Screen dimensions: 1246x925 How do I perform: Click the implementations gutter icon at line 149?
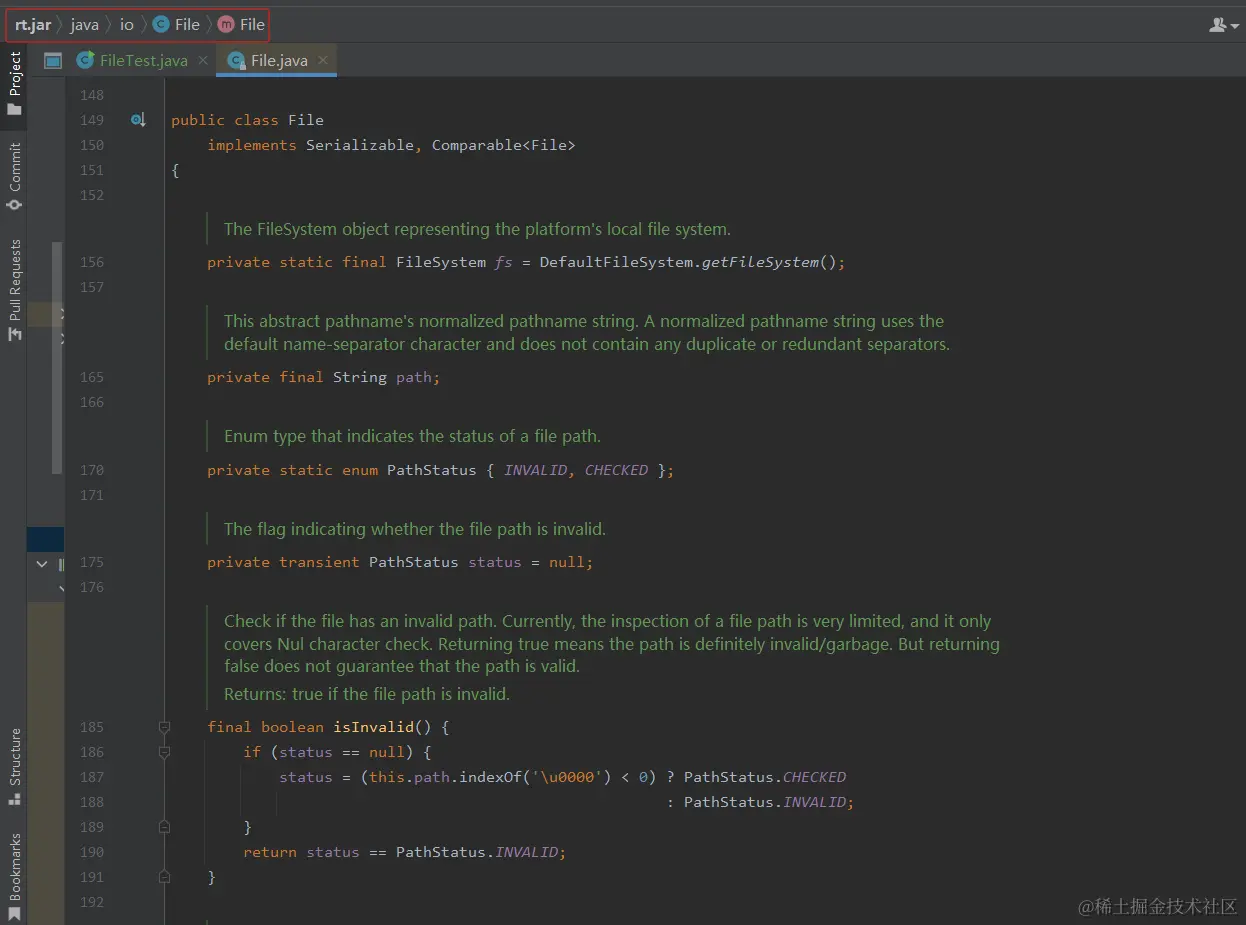click(x=138, y=120)
